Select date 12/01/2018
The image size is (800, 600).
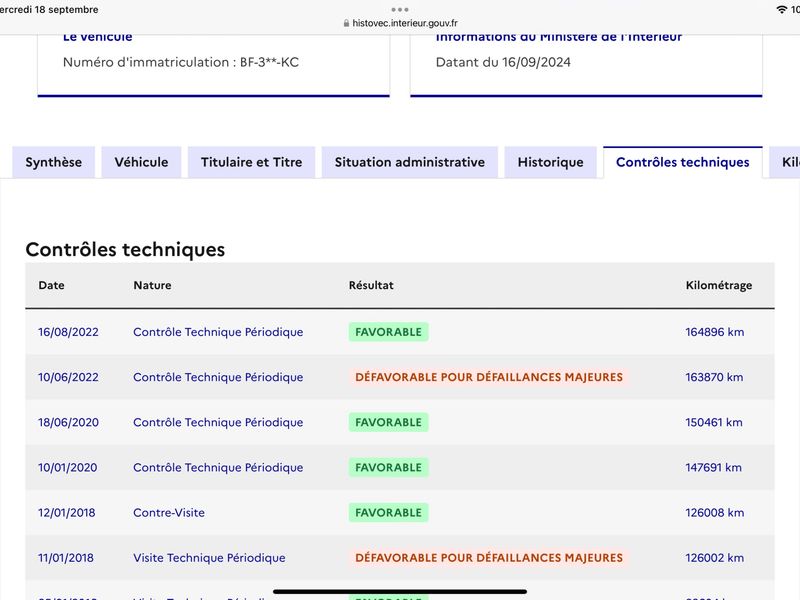(66, 513)
